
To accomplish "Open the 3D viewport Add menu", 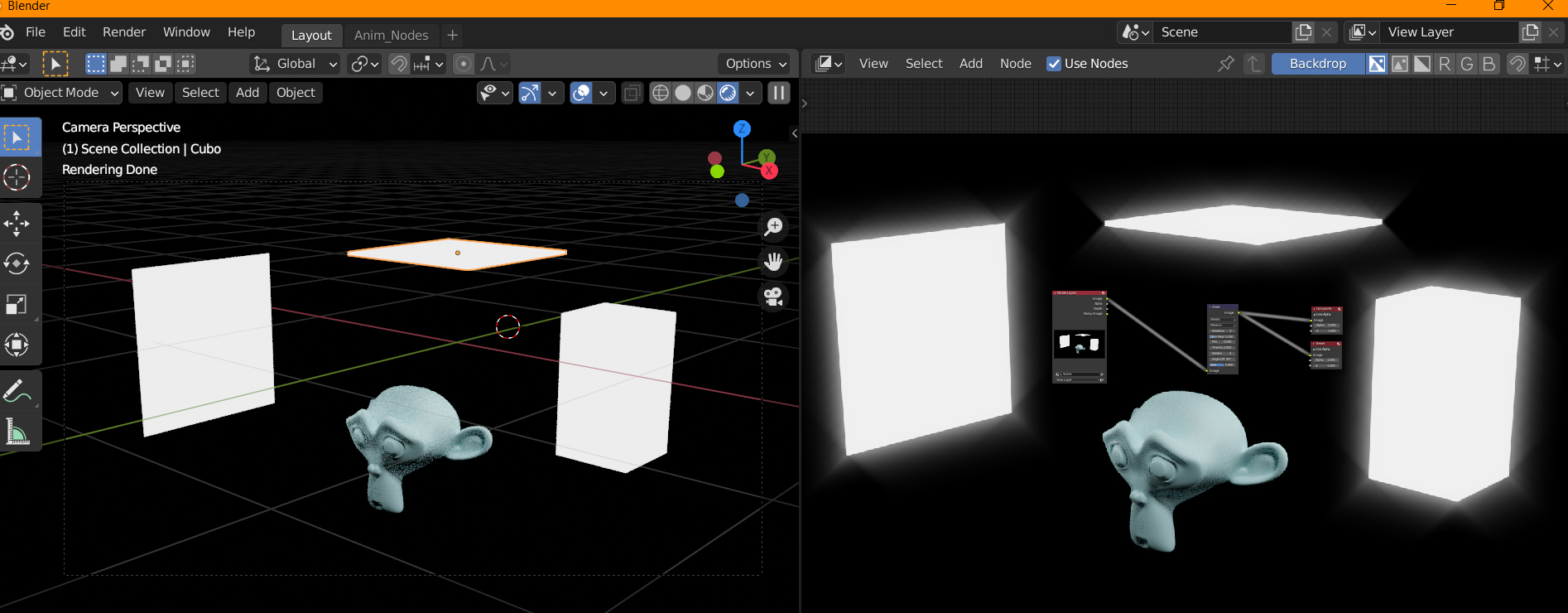I will [248, 93].
